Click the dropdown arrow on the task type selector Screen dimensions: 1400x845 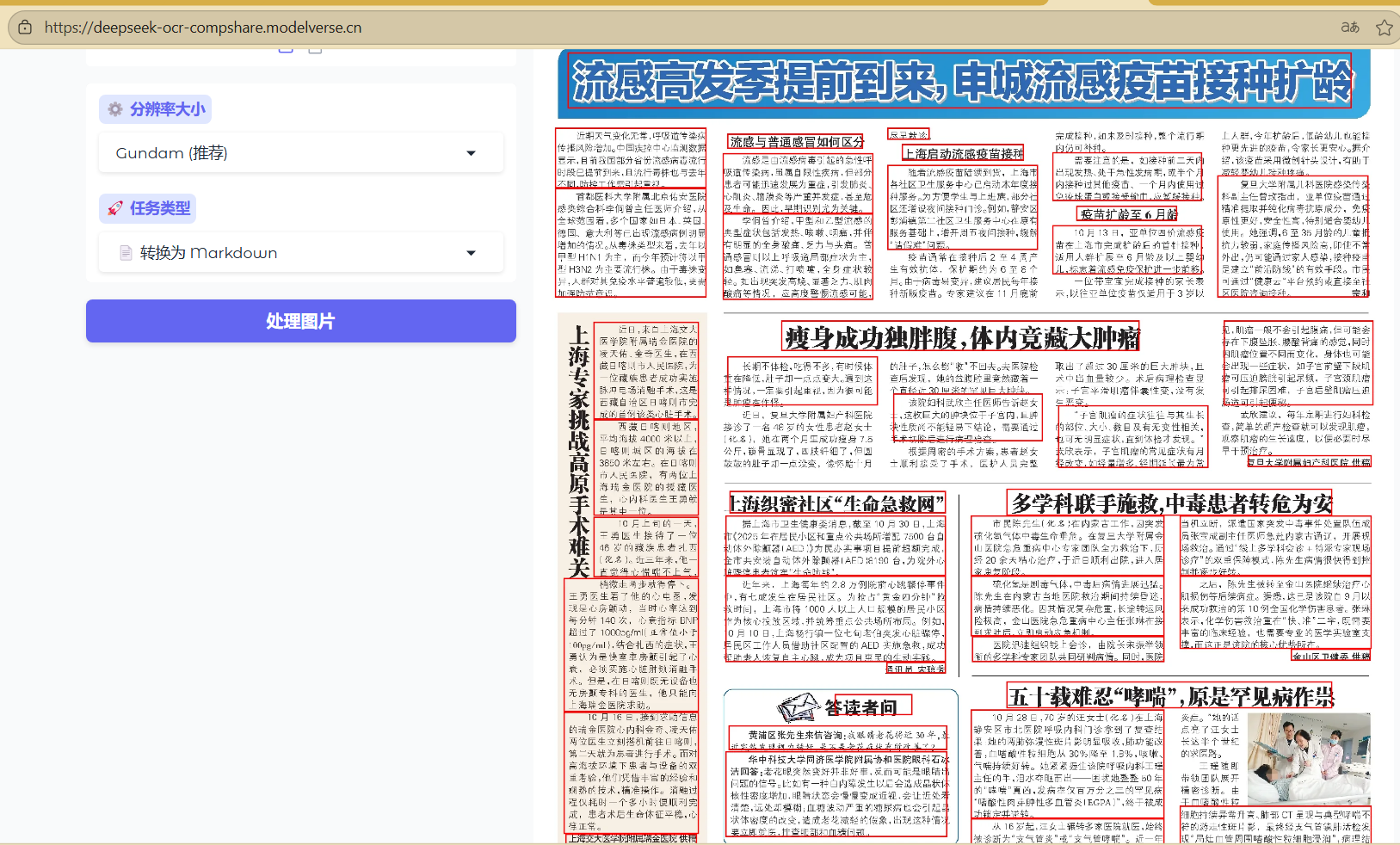pos(471,252)
